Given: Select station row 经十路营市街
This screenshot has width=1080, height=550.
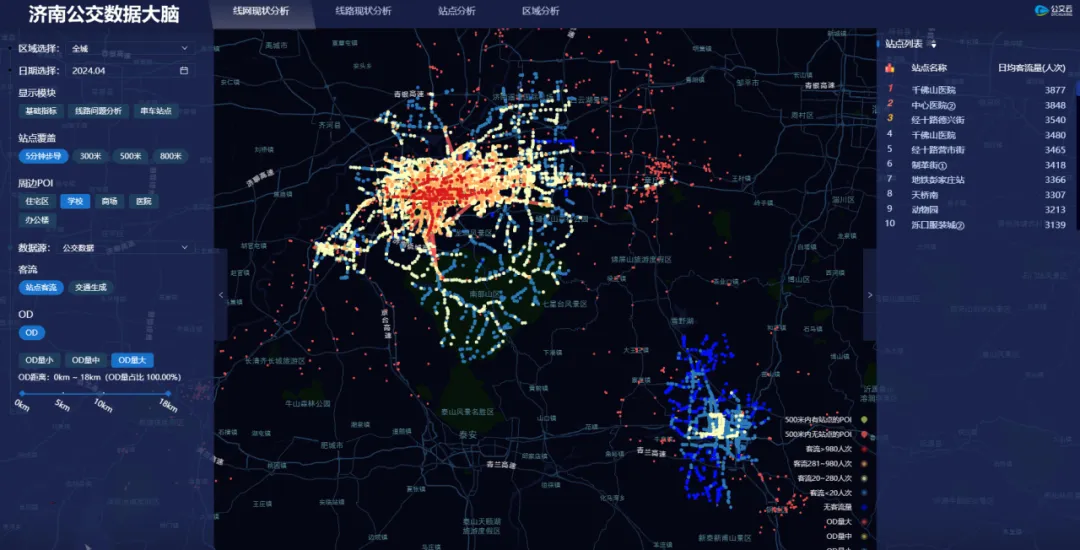Looking at the screenshot, I should [976, 149].
